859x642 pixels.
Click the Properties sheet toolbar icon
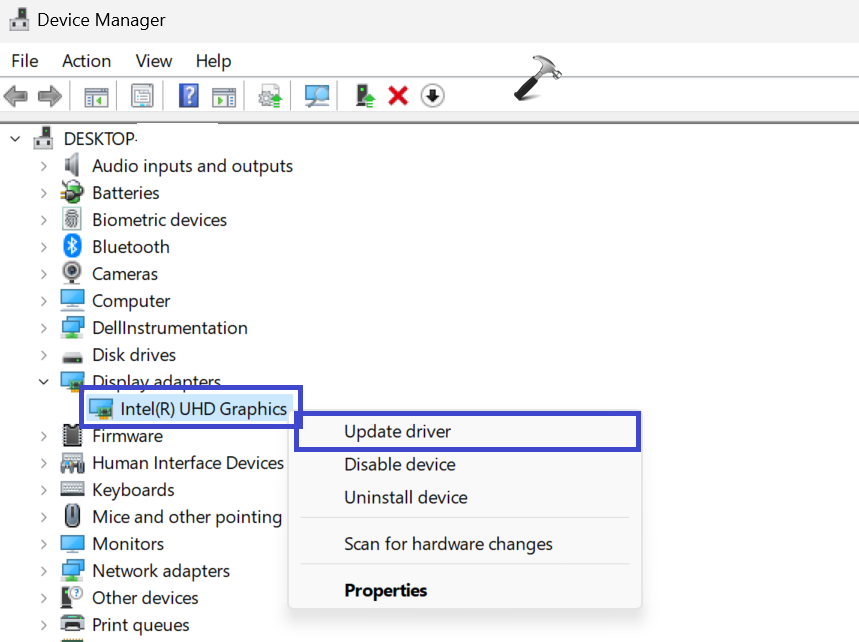tap(142, 96)
